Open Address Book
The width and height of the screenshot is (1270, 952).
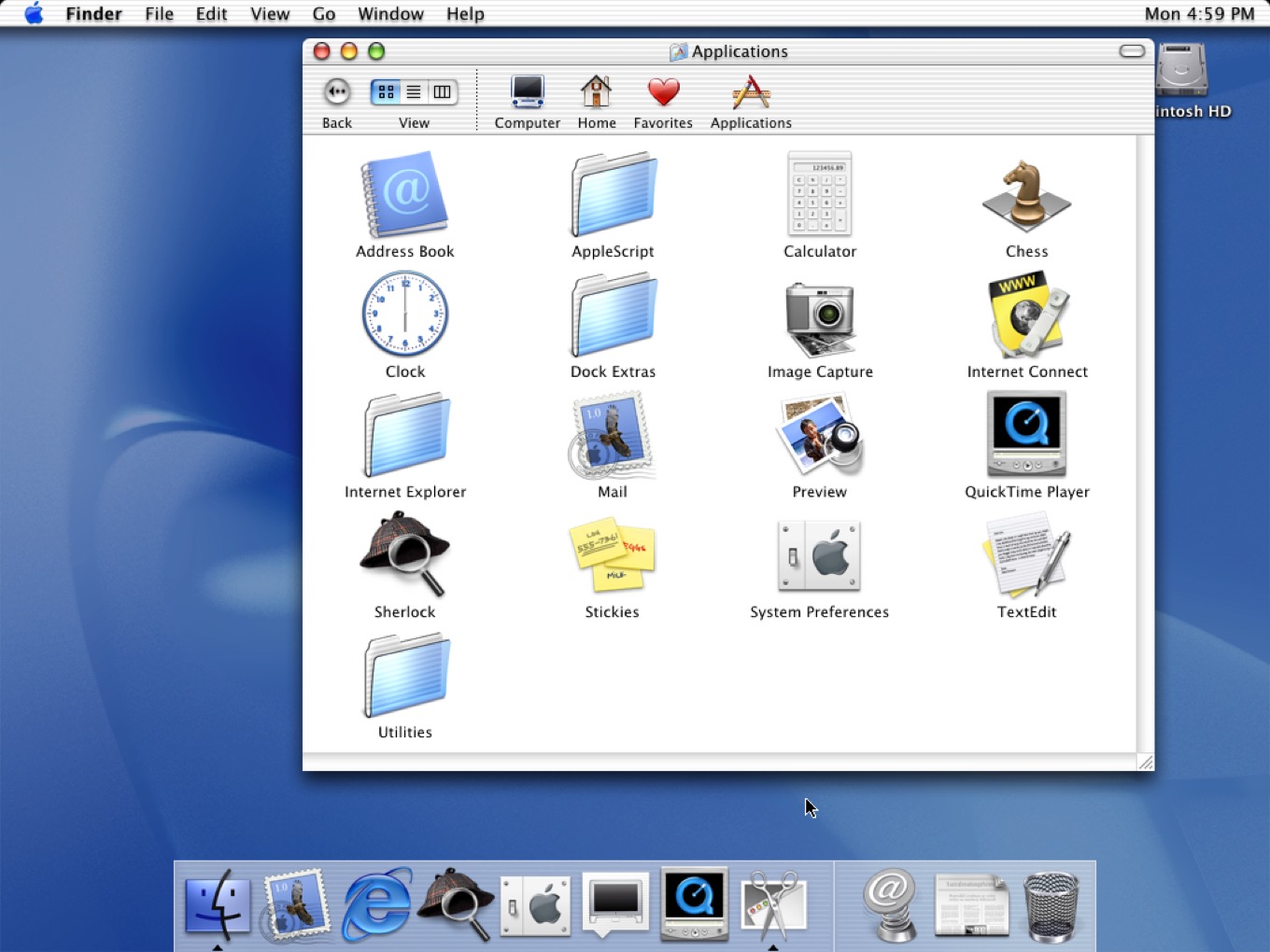(x=404, y=196)
